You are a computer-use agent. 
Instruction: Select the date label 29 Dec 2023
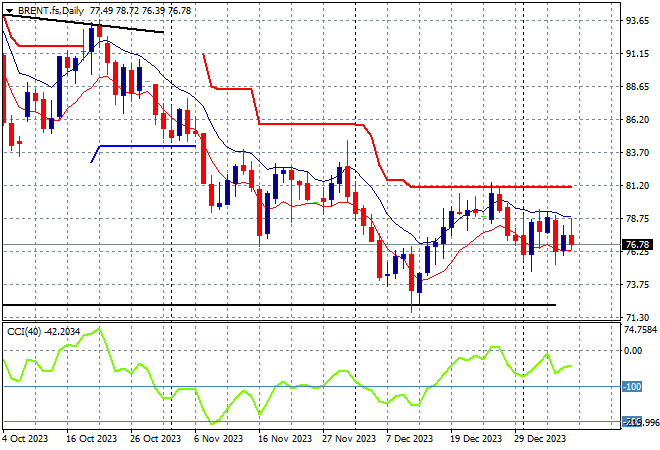[540, 439]
